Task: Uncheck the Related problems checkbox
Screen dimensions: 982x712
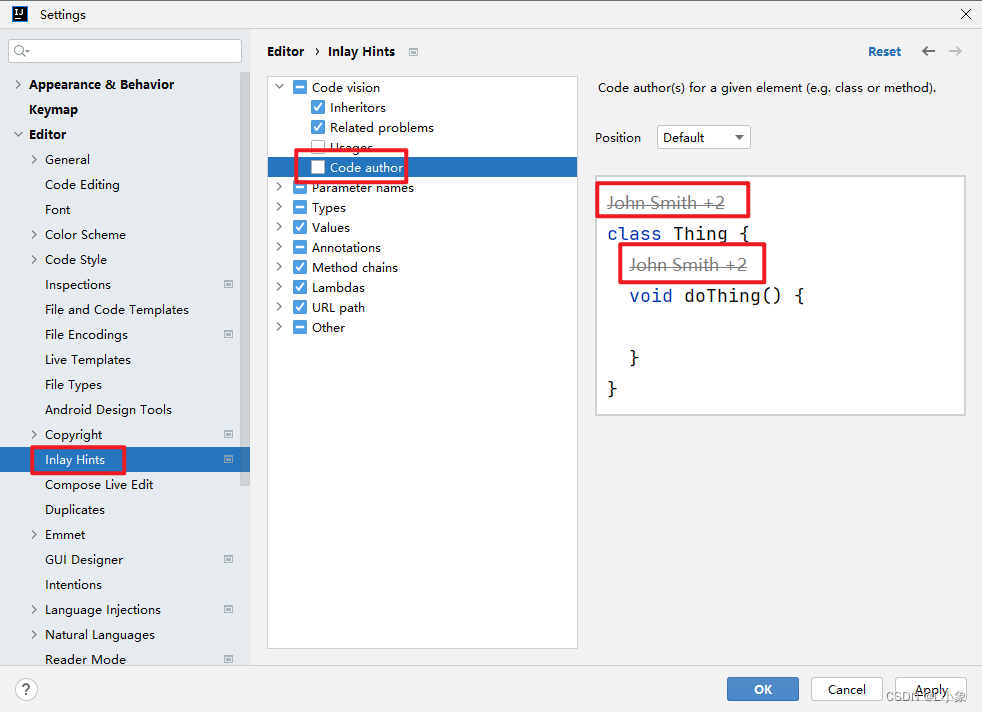Action: pyautogui.click(x=318, y=127)
